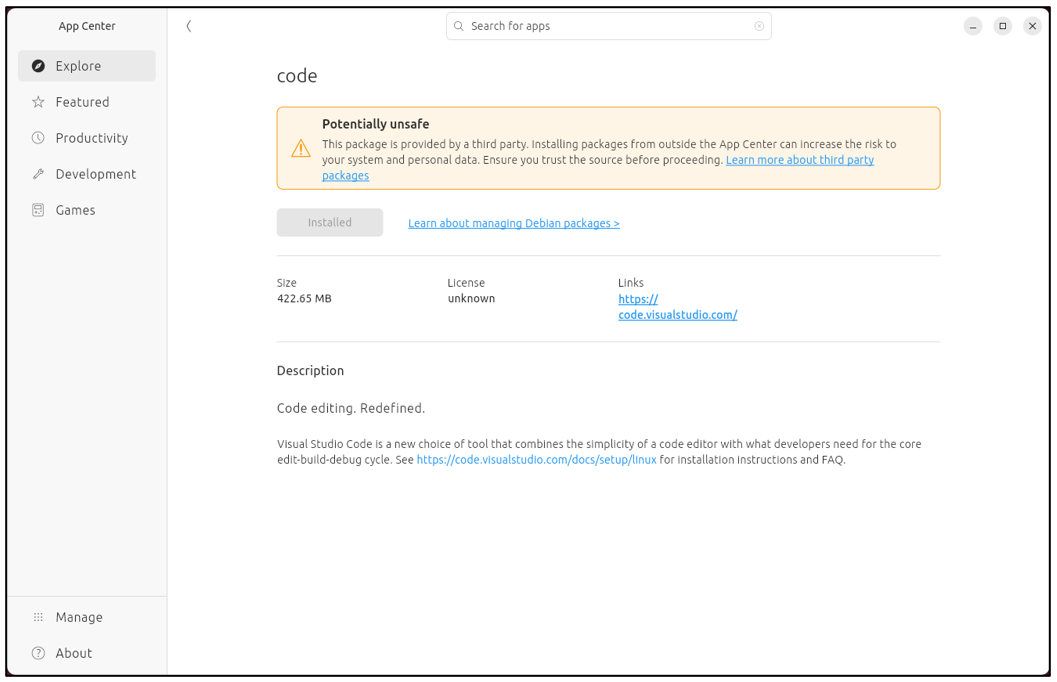This screenshot has width=1057, height=682.
Task: Click the size value 422.65 MB
Action: coord(304,299)
